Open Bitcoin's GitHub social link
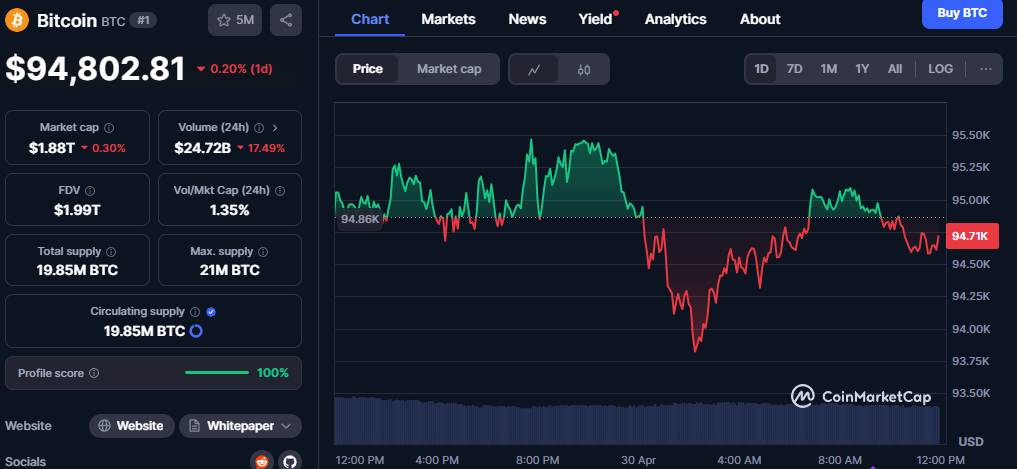 pyautogui.click(x=290, y=461)
